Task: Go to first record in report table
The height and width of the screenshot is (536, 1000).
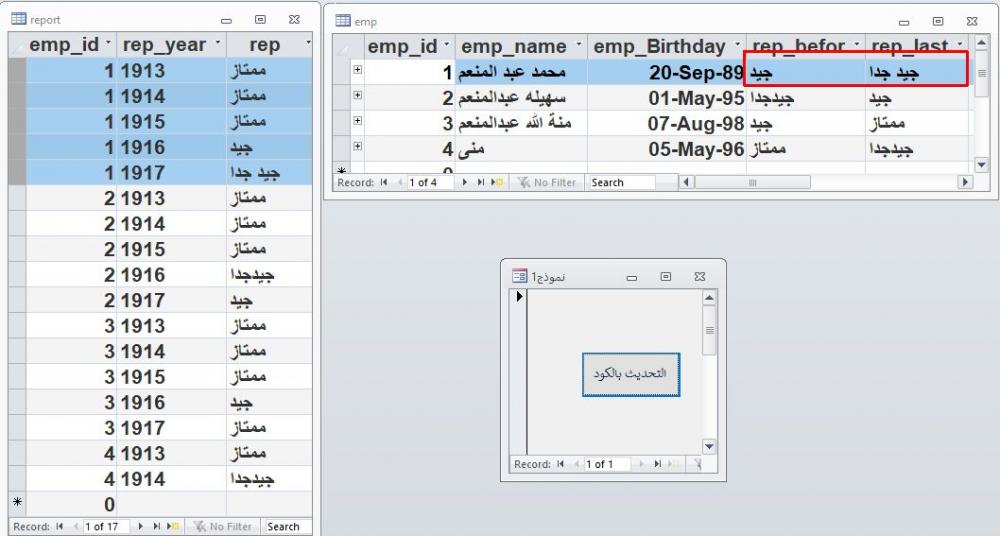Action: (x=62, y=526)
